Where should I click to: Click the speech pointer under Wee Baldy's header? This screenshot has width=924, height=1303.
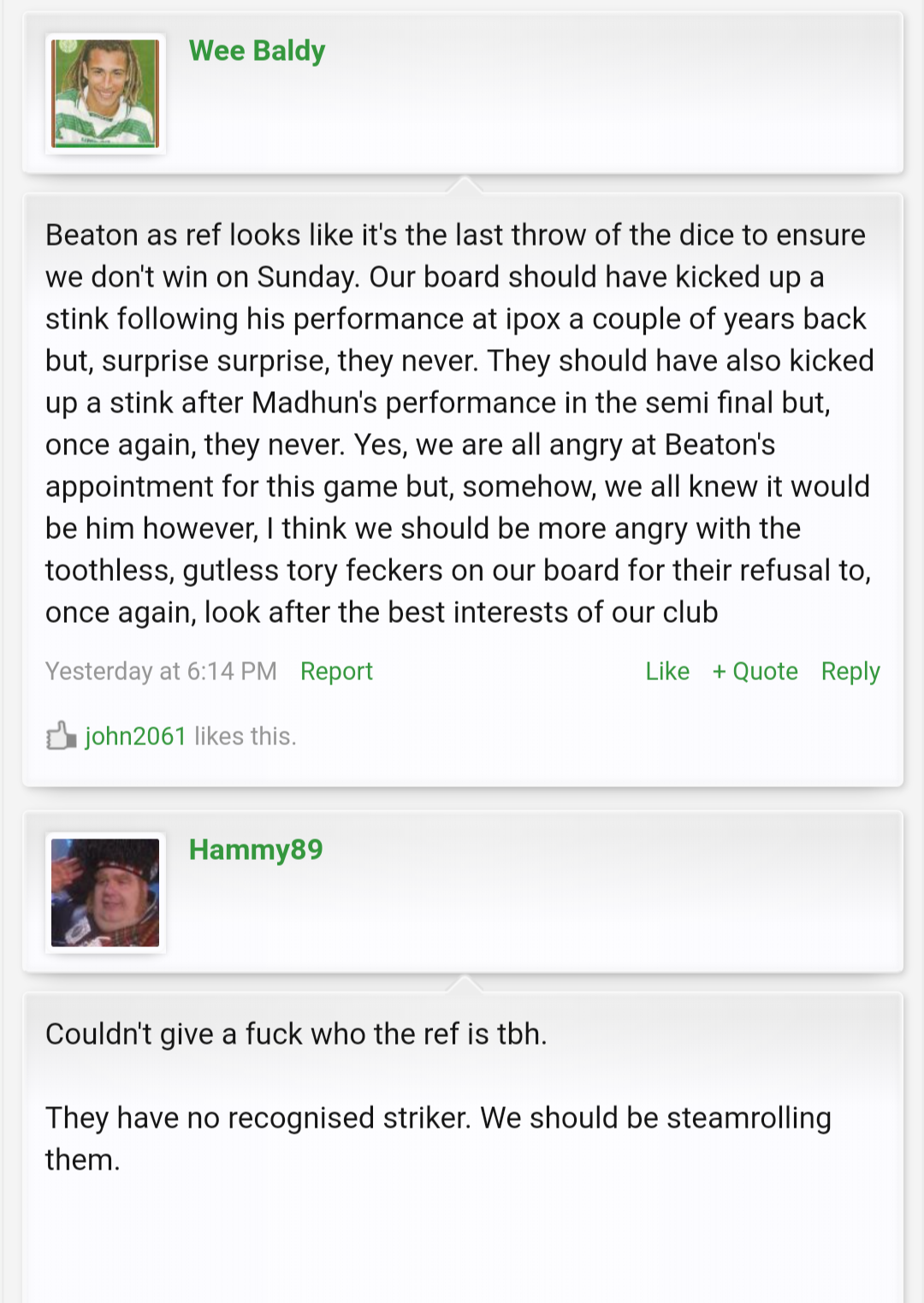click(465, 184)
